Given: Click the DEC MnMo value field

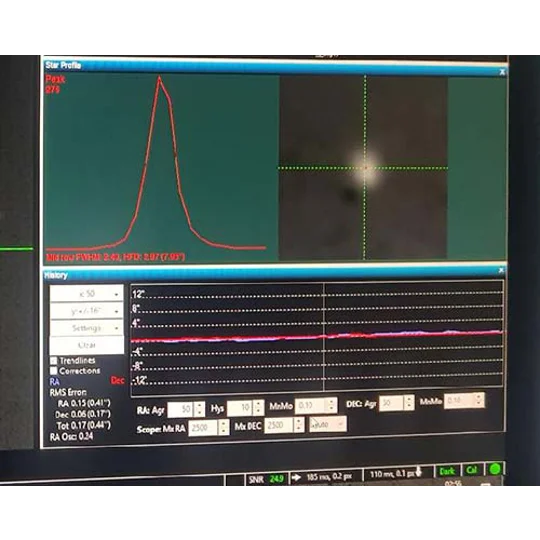Looking at the screenshot, I should pos(459,401).
